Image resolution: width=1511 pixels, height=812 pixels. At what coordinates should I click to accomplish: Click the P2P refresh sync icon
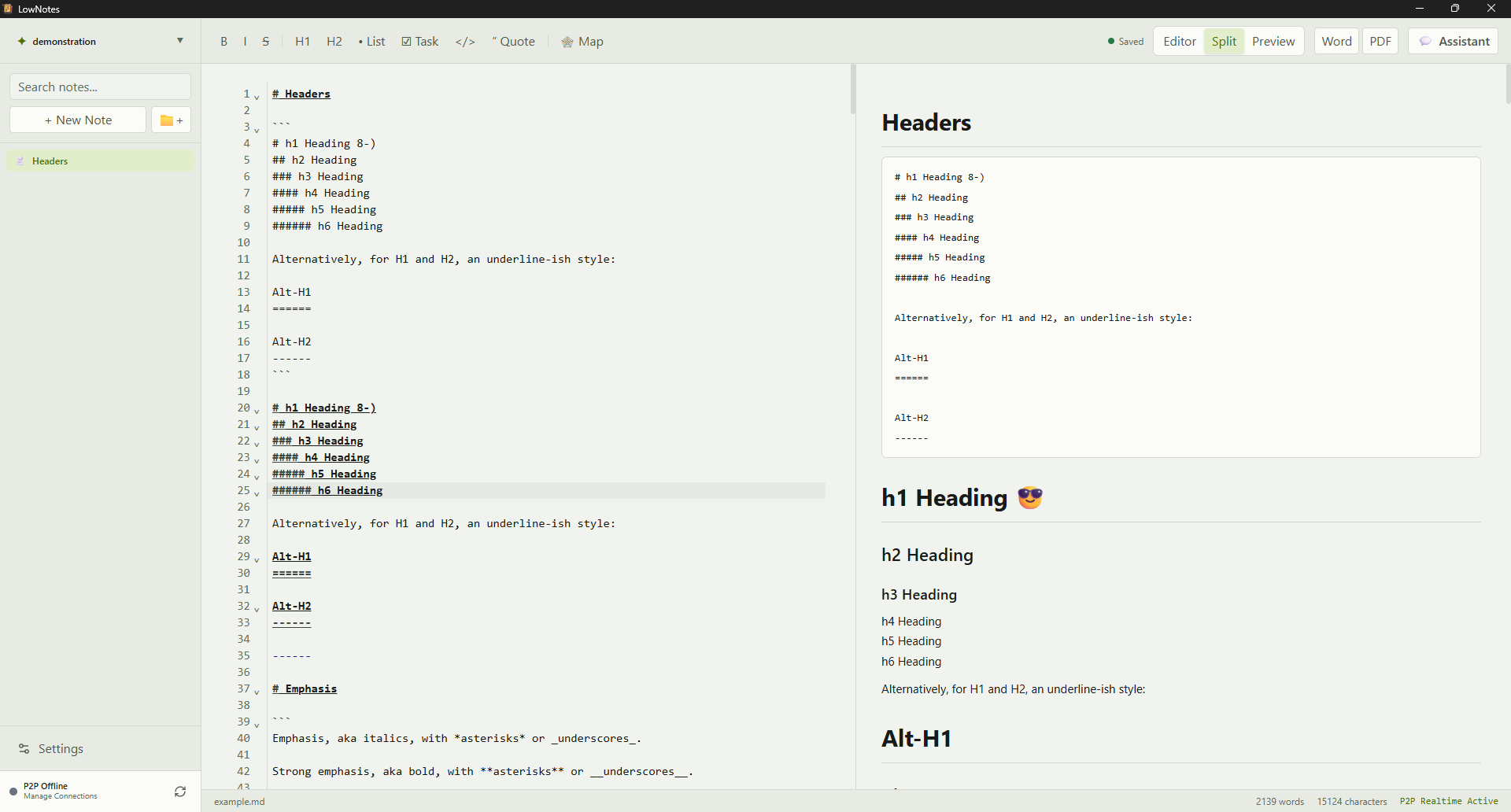point(180,792)
